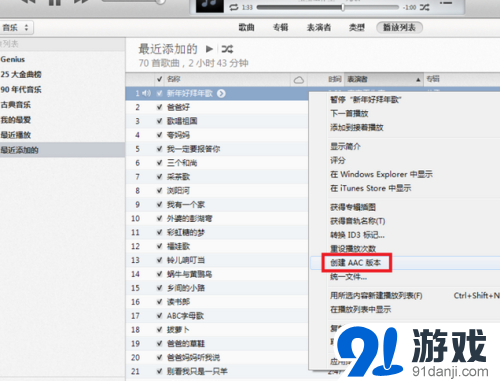The width and height of the screenshot is (500, 381).
Task: Select the song row 福娃歌
Action: coord(217,246)
